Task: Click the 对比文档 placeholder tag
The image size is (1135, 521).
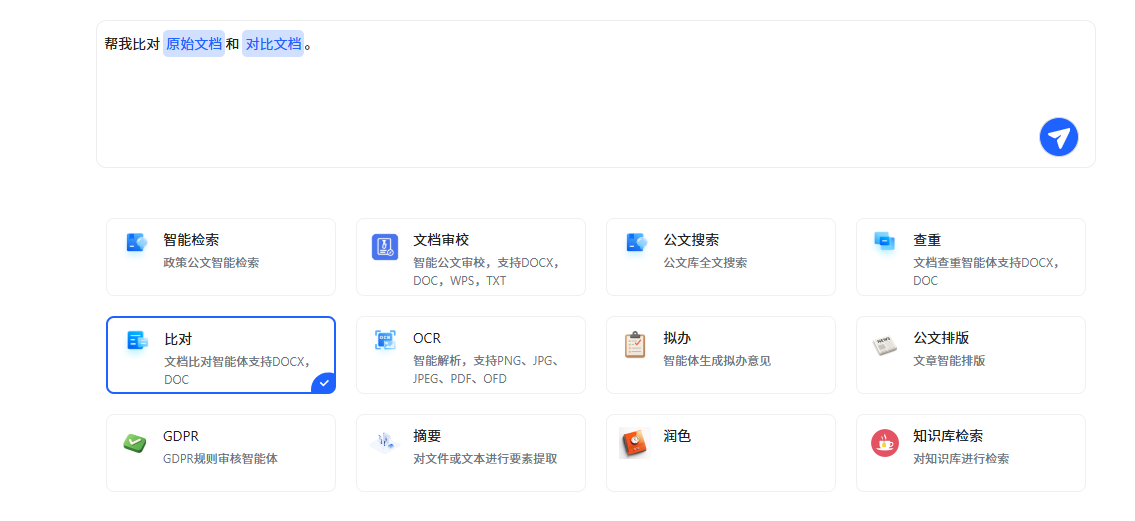Action: (x=273, y=44)
